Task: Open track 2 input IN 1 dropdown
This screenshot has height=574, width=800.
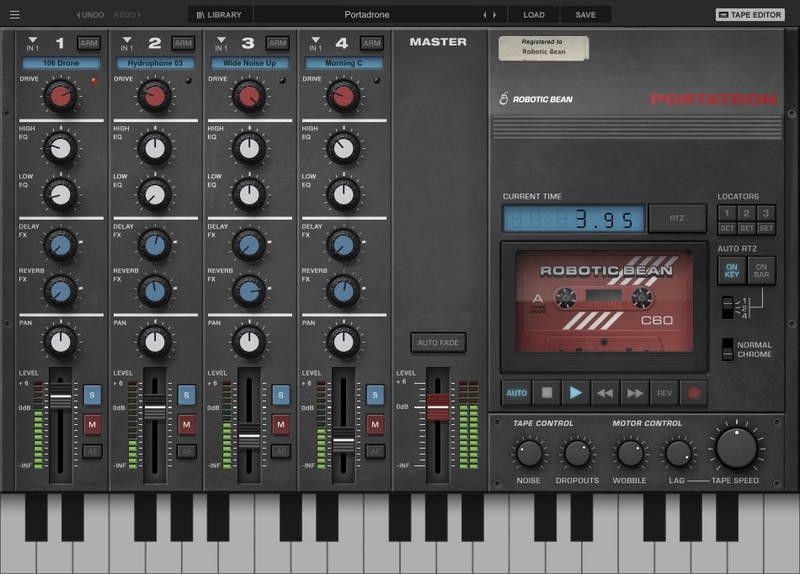Action: coord(127,44)
